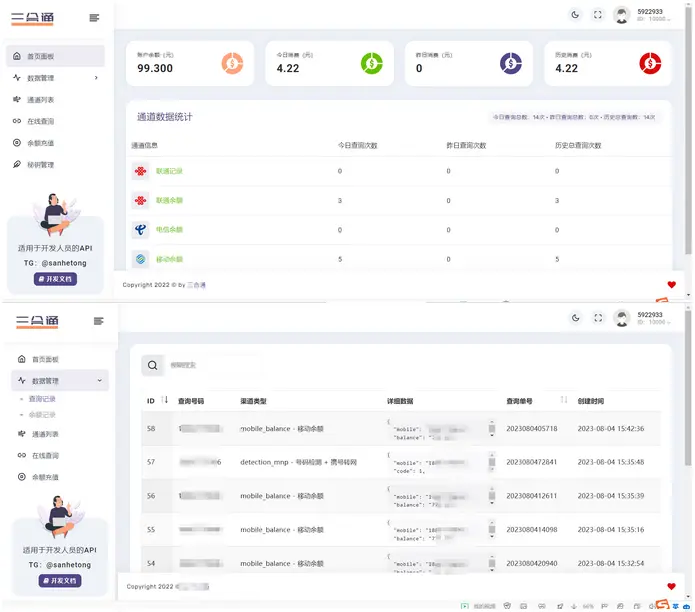Select 首页面板 in upper dashboard sidebar
The image size is (695, 612).
(x=55, y=56)
